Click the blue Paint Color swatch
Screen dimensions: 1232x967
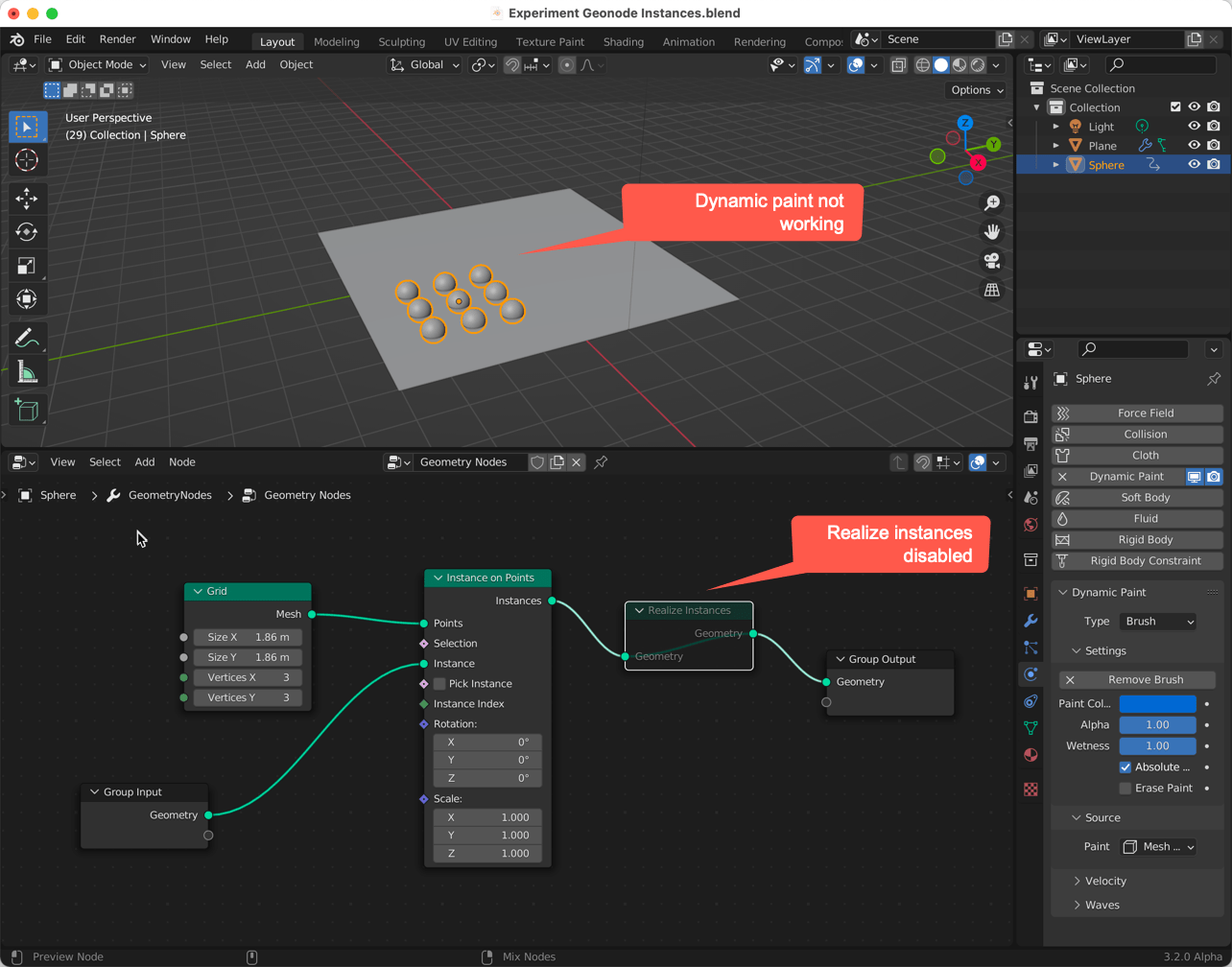(x=1158, y=703)
